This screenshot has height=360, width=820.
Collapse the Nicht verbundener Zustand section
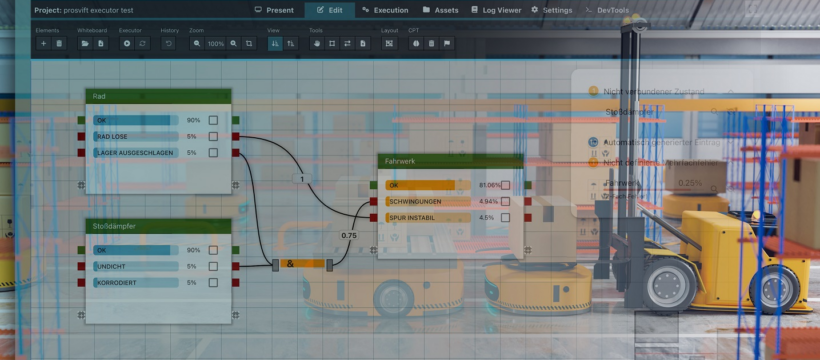coord(731,92)
